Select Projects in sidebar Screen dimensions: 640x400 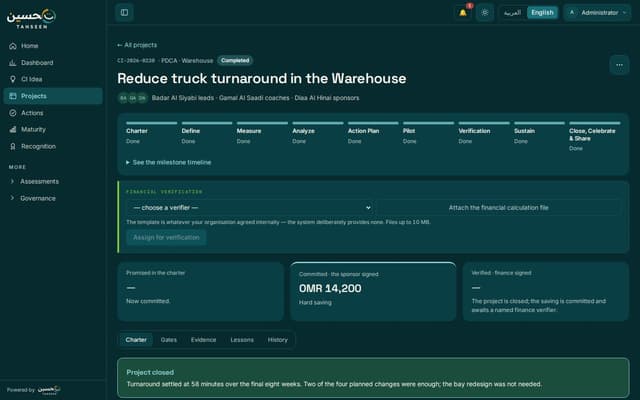53,96
